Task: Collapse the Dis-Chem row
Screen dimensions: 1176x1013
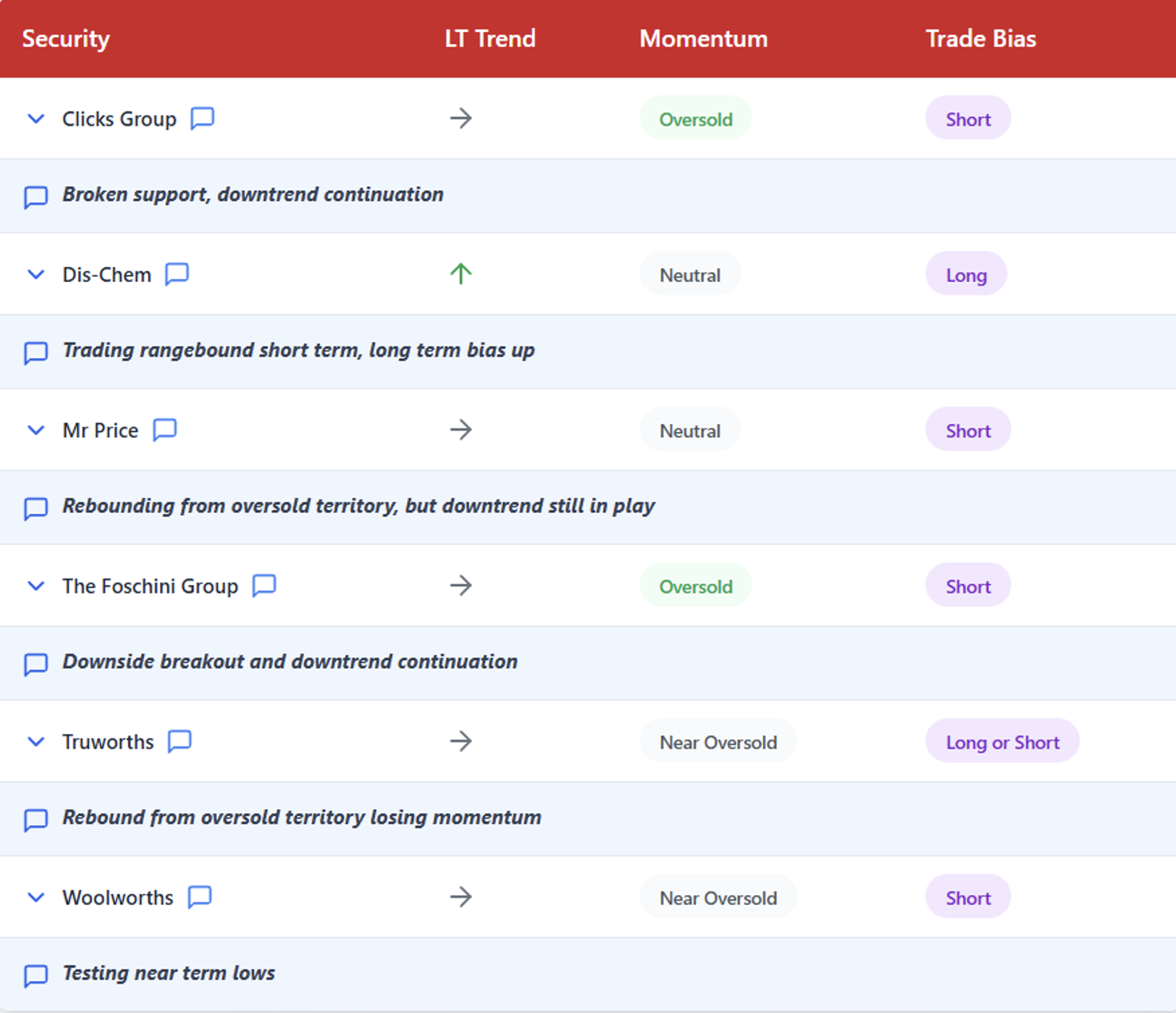Action: coord(36,275)
